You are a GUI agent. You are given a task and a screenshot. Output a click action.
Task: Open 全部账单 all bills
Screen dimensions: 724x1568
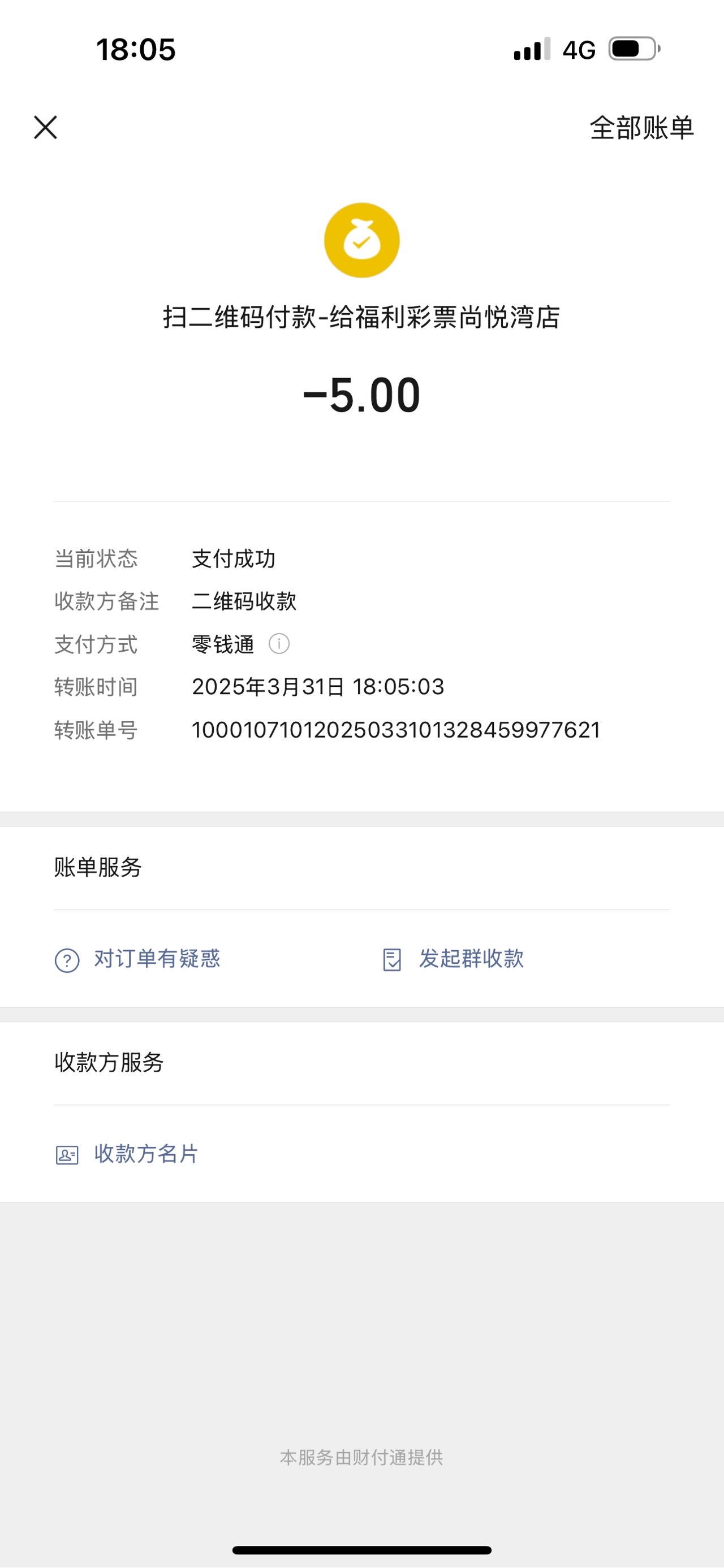pyautogui.click(x=642, y=128)
